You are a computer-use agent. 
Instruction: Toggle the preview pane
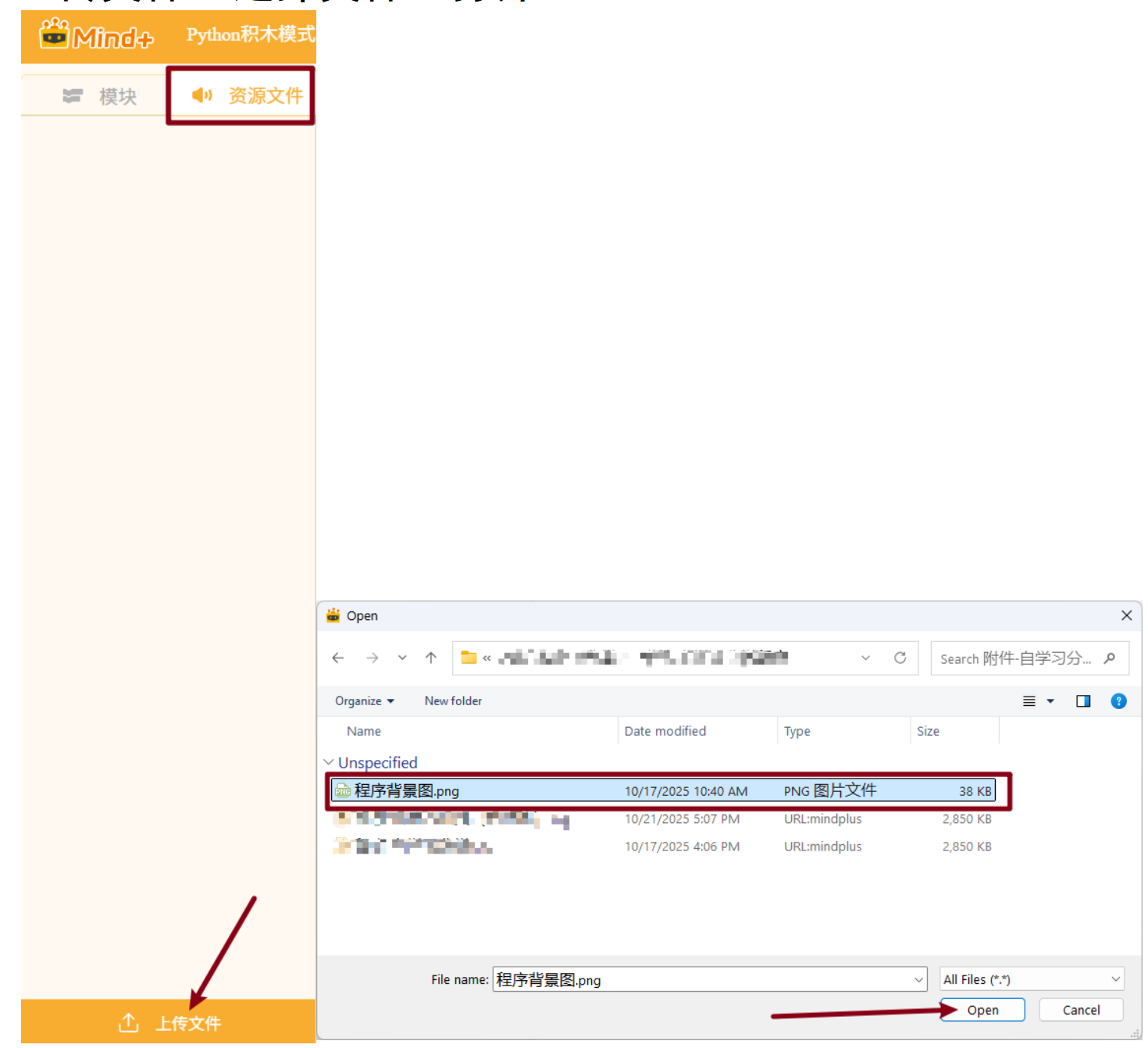click(x=1083, y=701)
